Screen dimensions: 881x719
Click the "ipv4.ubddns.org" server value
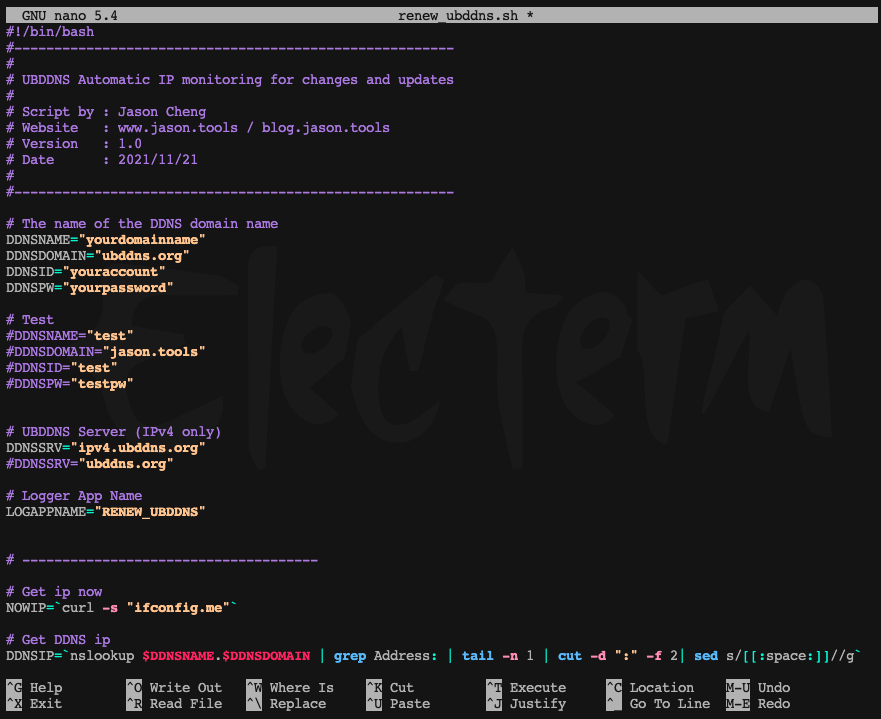click(138, 448)
